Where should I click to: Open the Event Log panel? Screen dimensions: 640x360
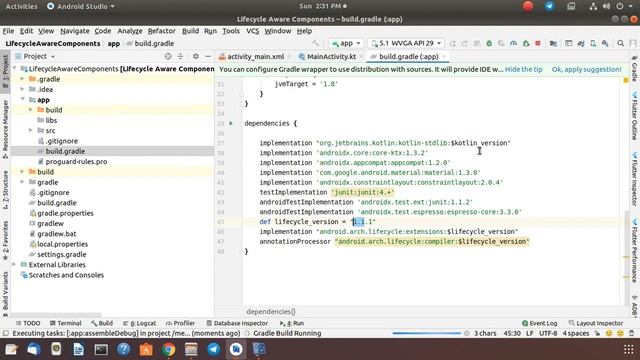click(540, 323)
